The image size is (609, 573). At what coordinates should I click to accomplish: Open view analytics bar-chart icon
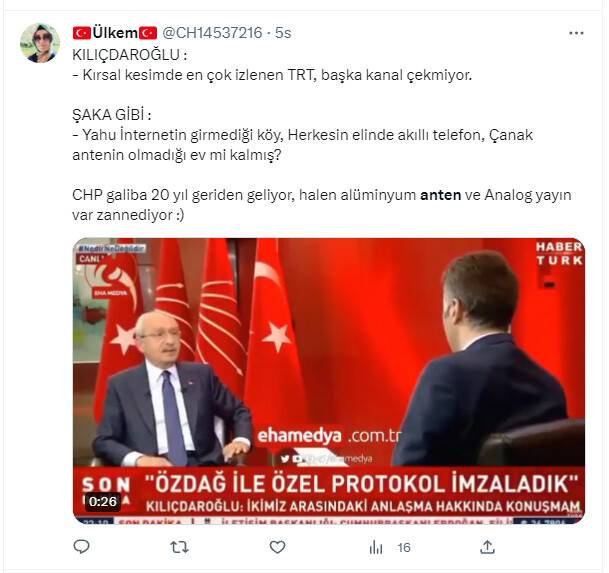click(x=376, y=547)
